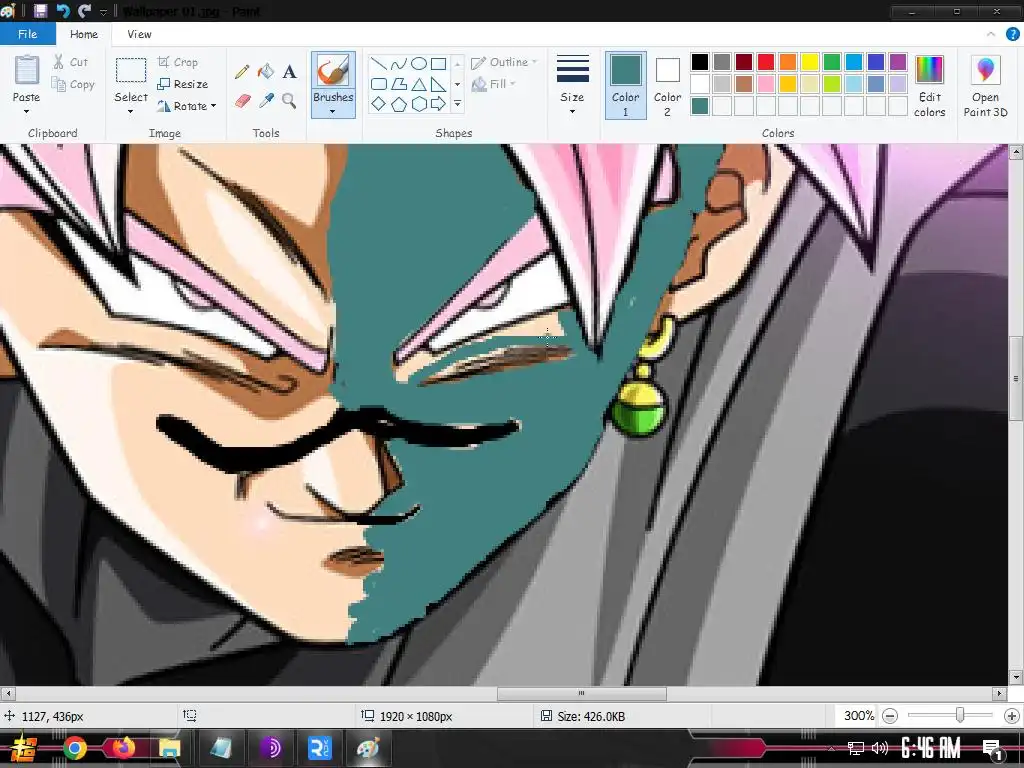Choose the Right triangle shape
Screen dimensions: 1024x768
(439, 84)
